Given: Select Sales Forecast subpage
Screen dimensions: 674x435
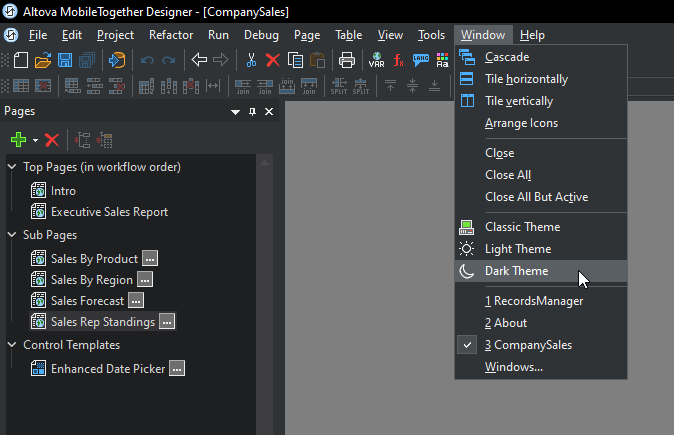Looking at the screenshot, I should coord(87,301).
